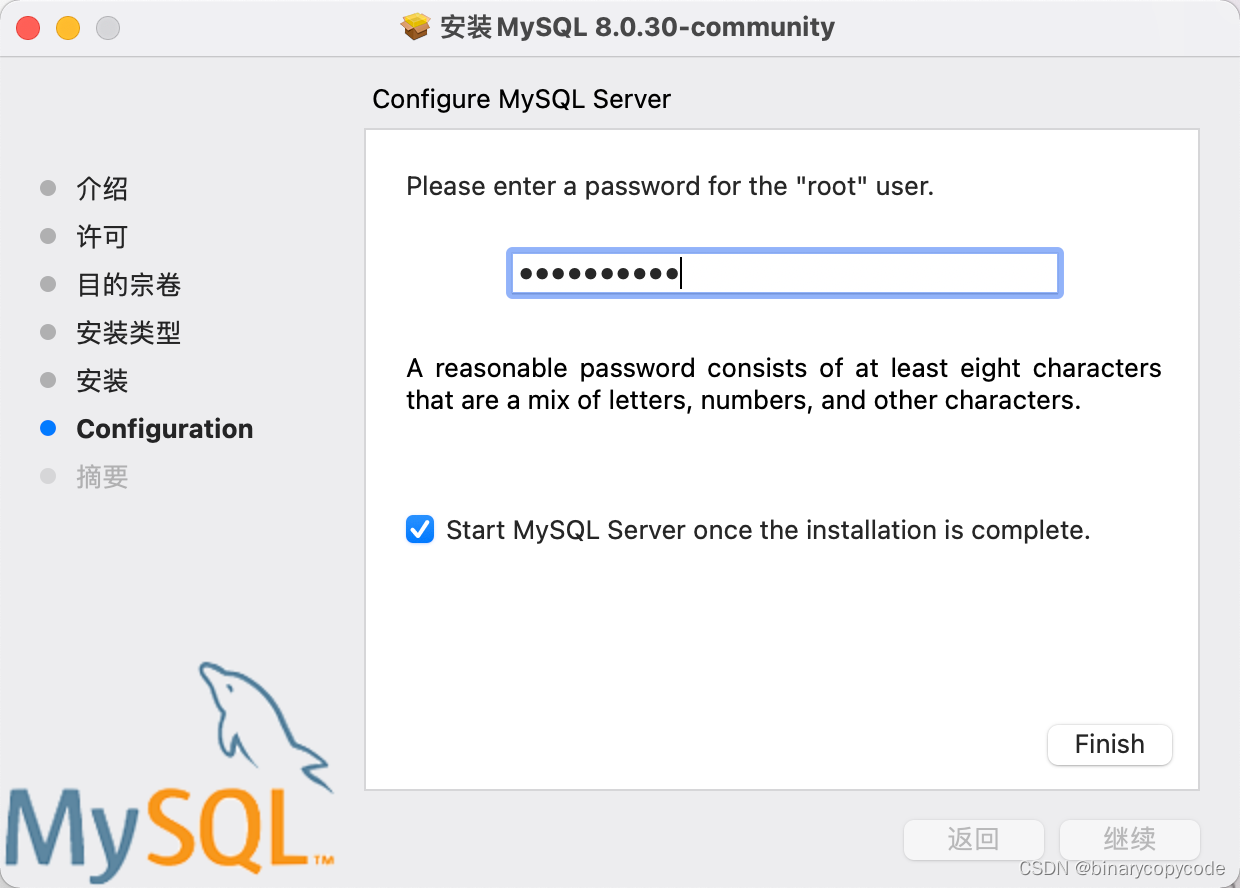Click the package icon in title bar
Viewport: 1240px width, 888px height.
tap(415, 27)
